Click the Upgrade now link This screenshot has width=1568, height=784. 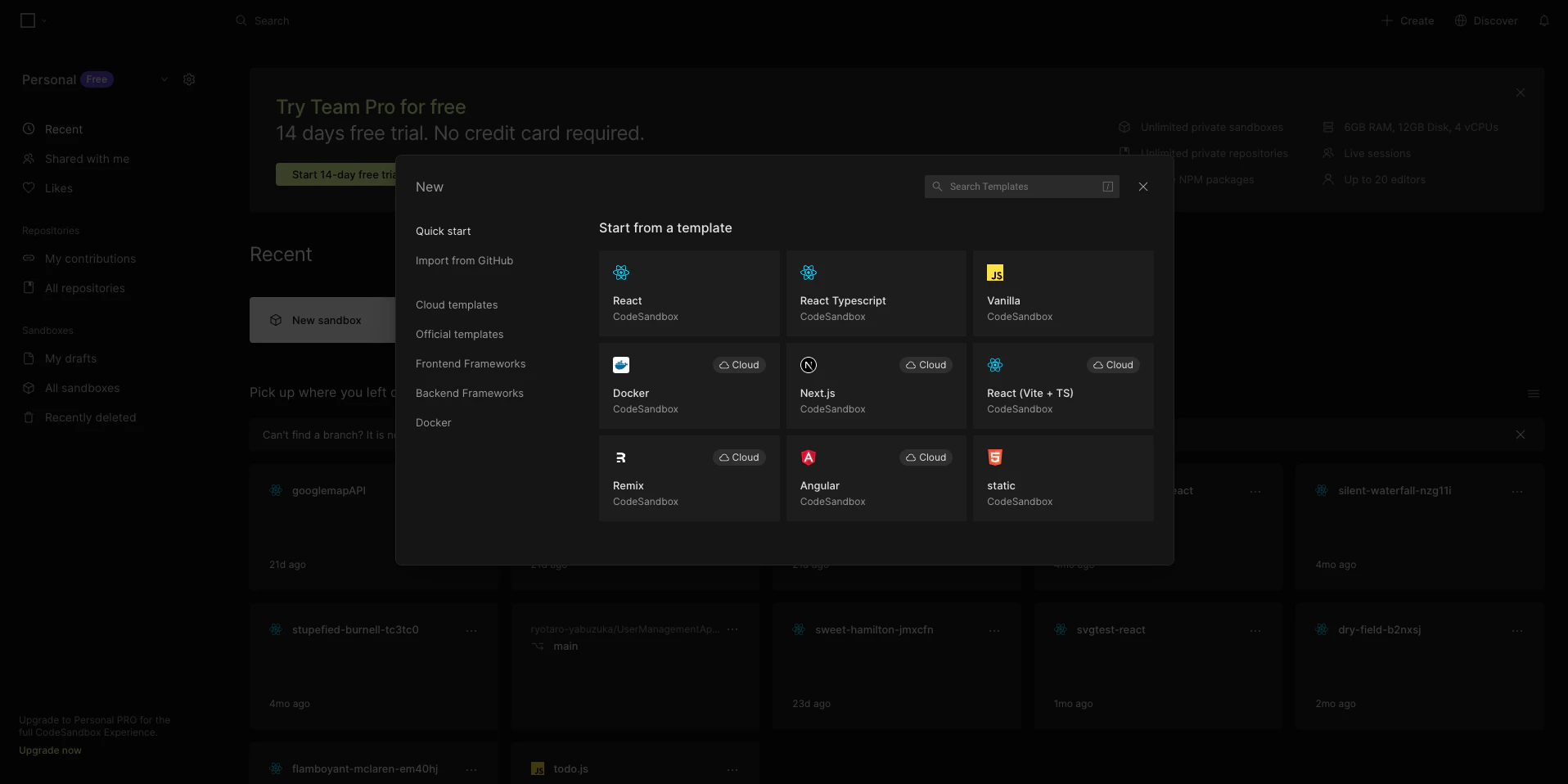click(50, 750)
